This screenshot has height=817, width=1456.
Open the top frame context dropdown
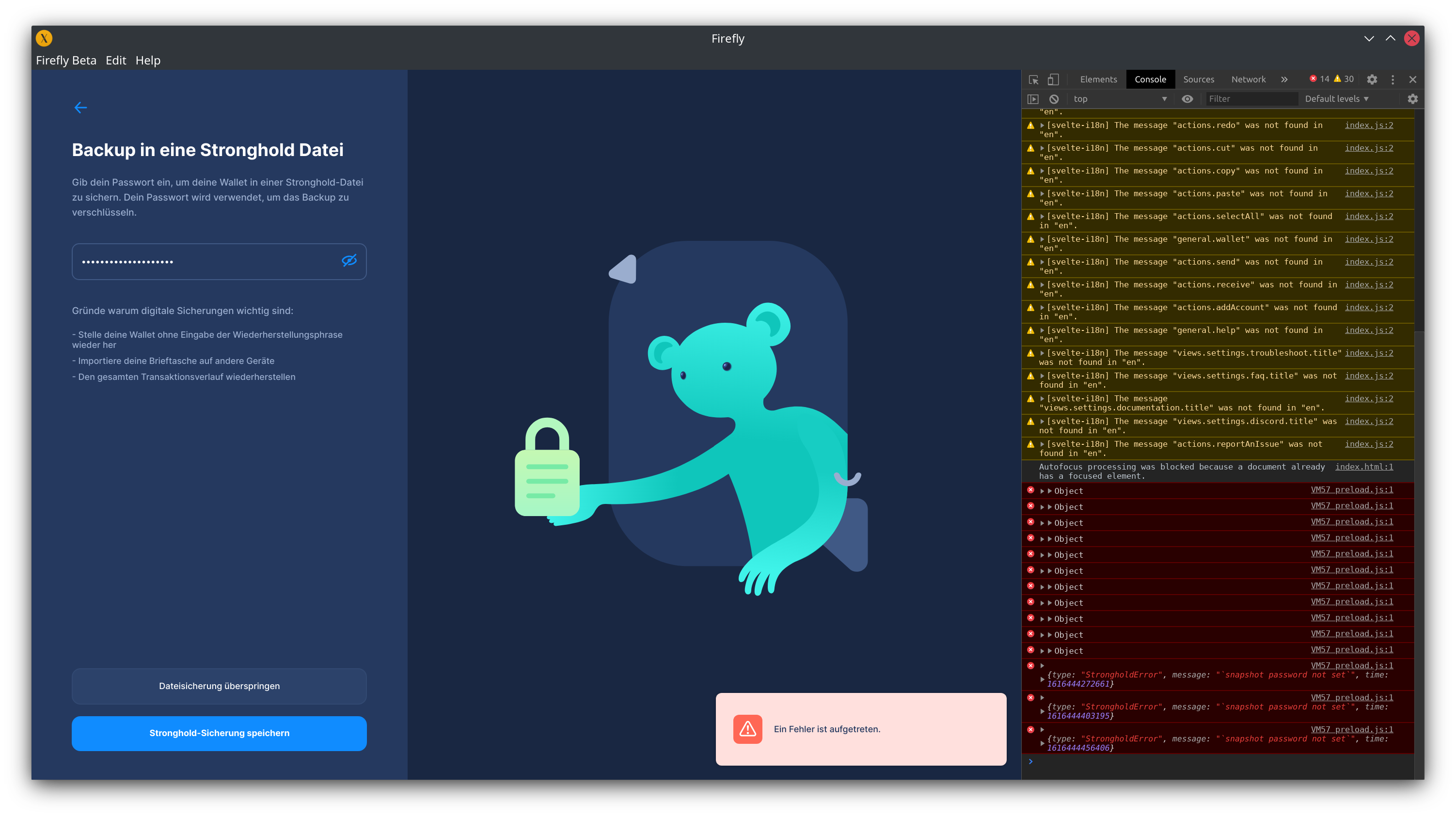[x=1121, y=98]
